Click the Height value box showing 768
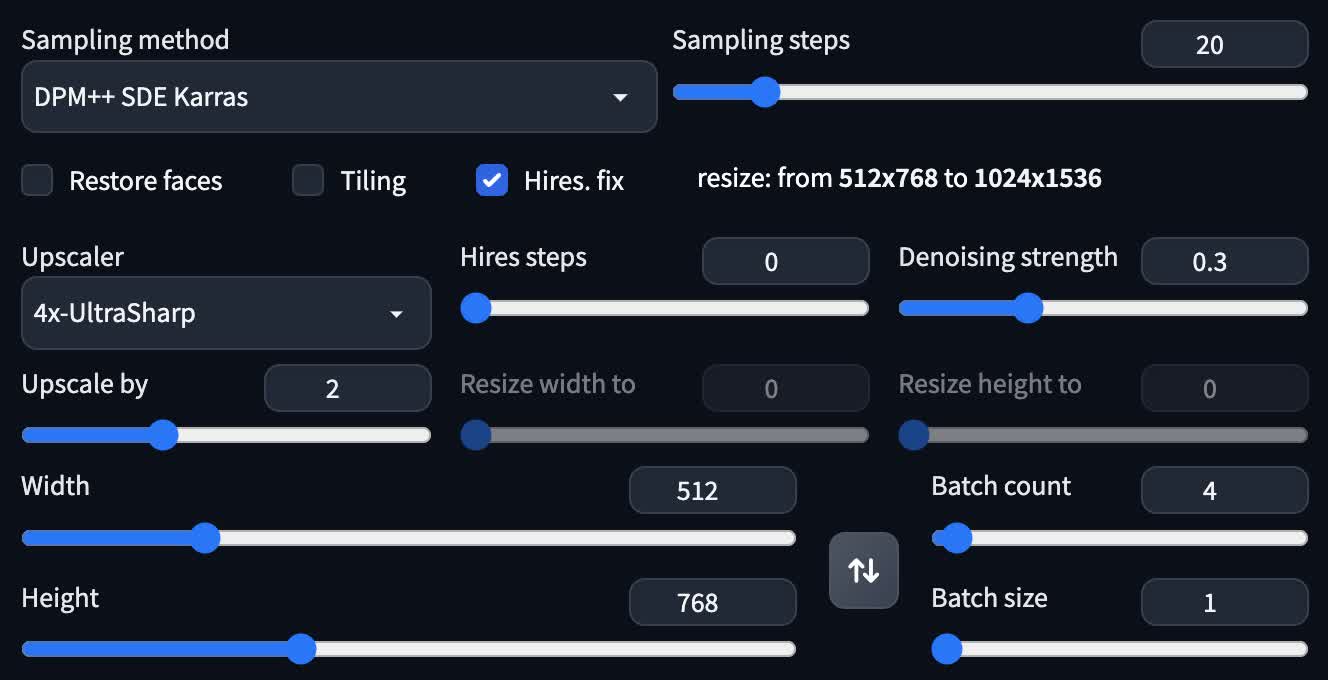The height and width of the screenshot is (680, 1328). coord(712,602)
